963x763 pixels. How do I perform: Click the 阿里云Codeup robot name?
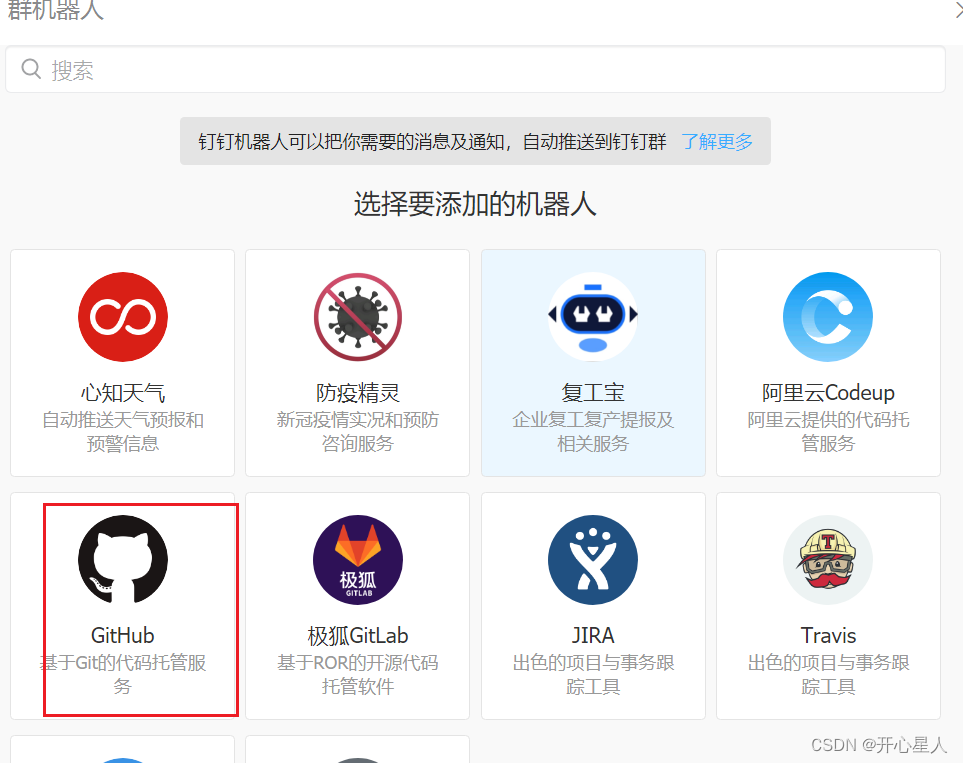[828, 393]
